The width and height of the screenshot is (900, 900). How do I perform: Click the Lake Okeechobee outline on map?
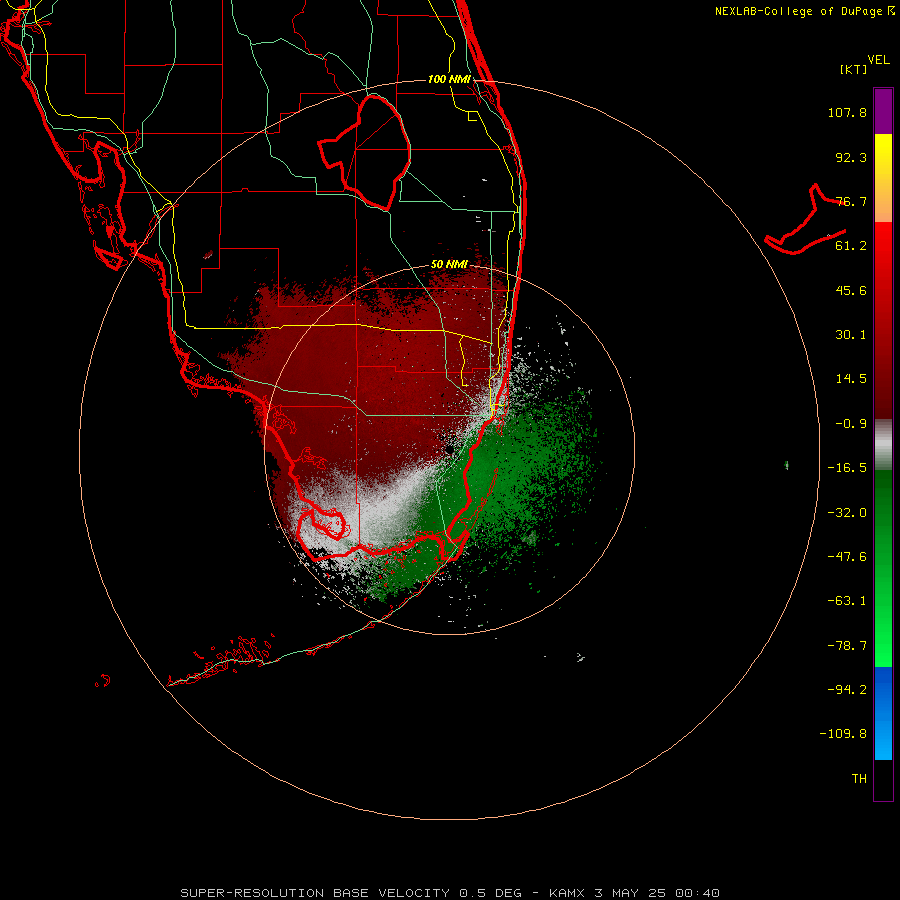[x=365, y=152]
